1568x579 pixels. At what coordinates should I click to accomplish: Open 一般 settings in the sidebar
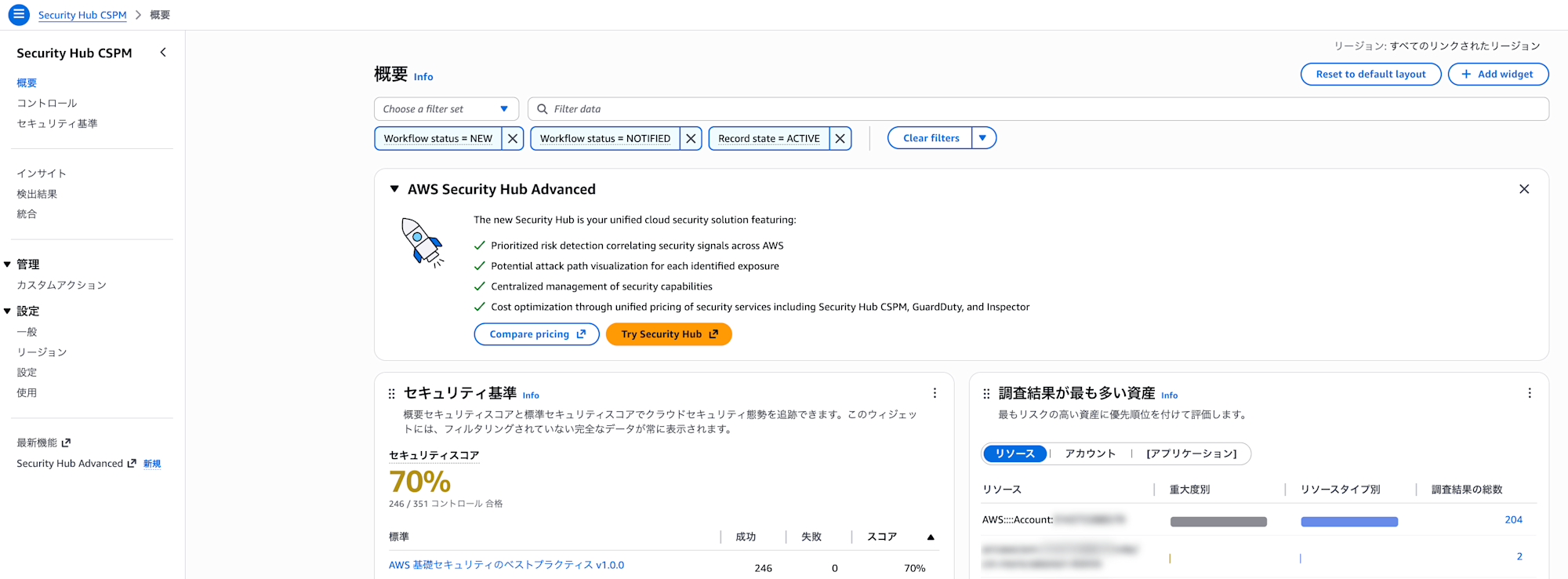(x=27, y=332)
